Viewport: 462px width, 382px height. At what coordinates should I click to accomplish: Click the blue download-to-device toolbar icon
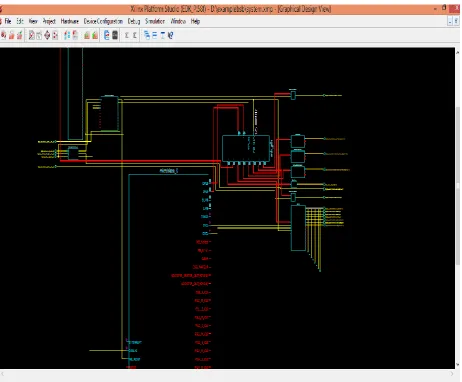(107, 35)
